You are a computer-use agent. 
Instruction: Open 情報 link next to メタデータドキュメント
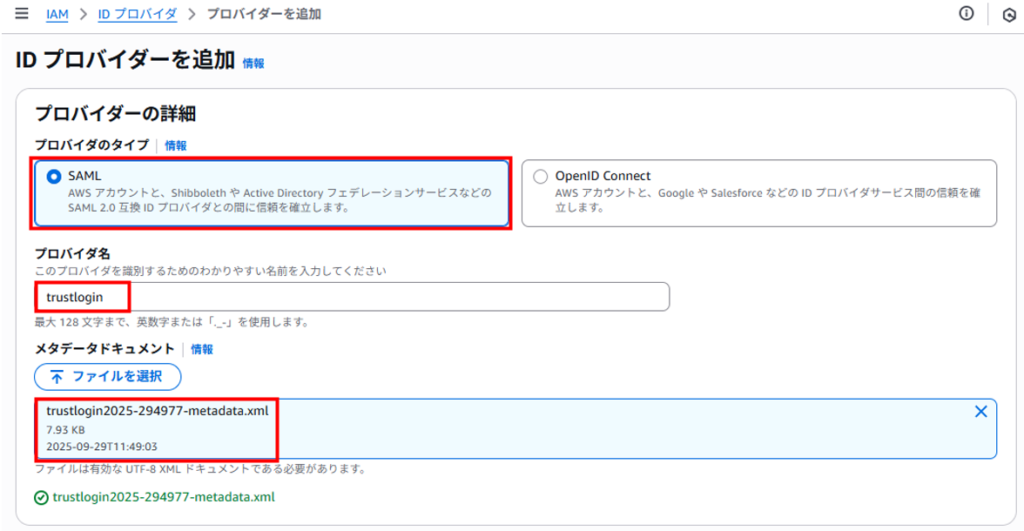[202, 350]
